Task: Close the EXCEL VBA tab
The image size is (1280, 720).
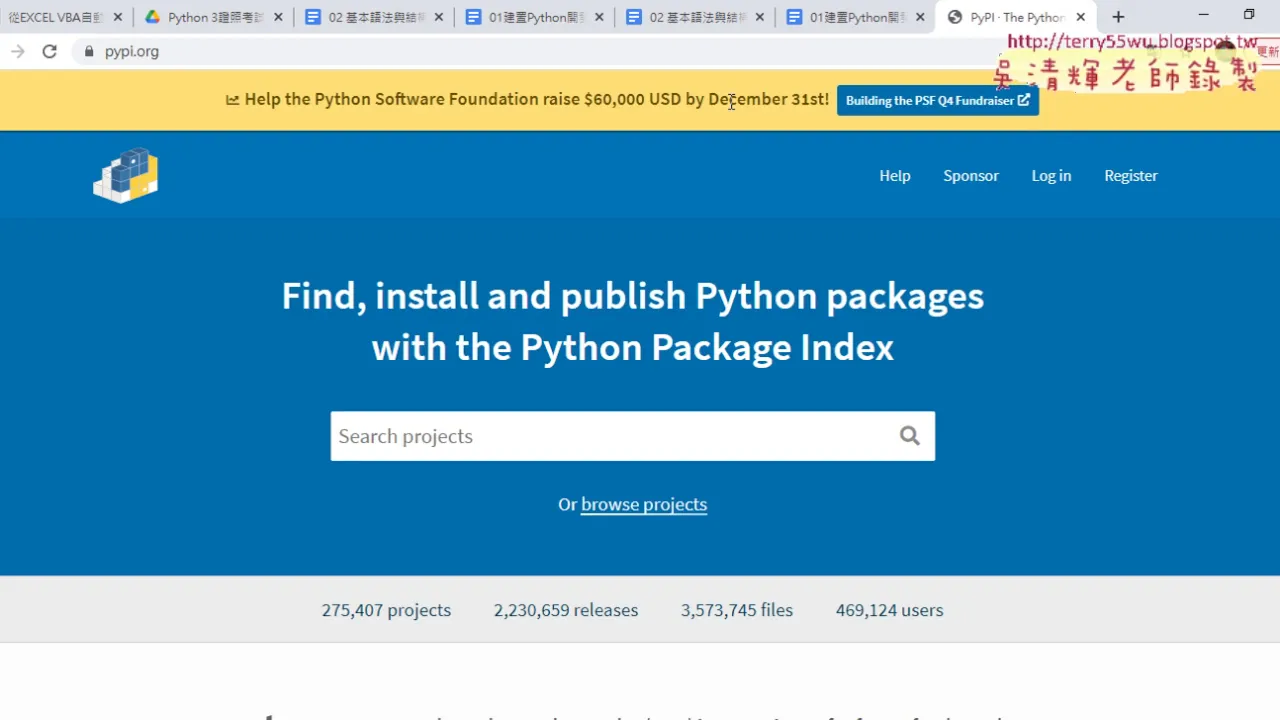Action: (117, 17)
